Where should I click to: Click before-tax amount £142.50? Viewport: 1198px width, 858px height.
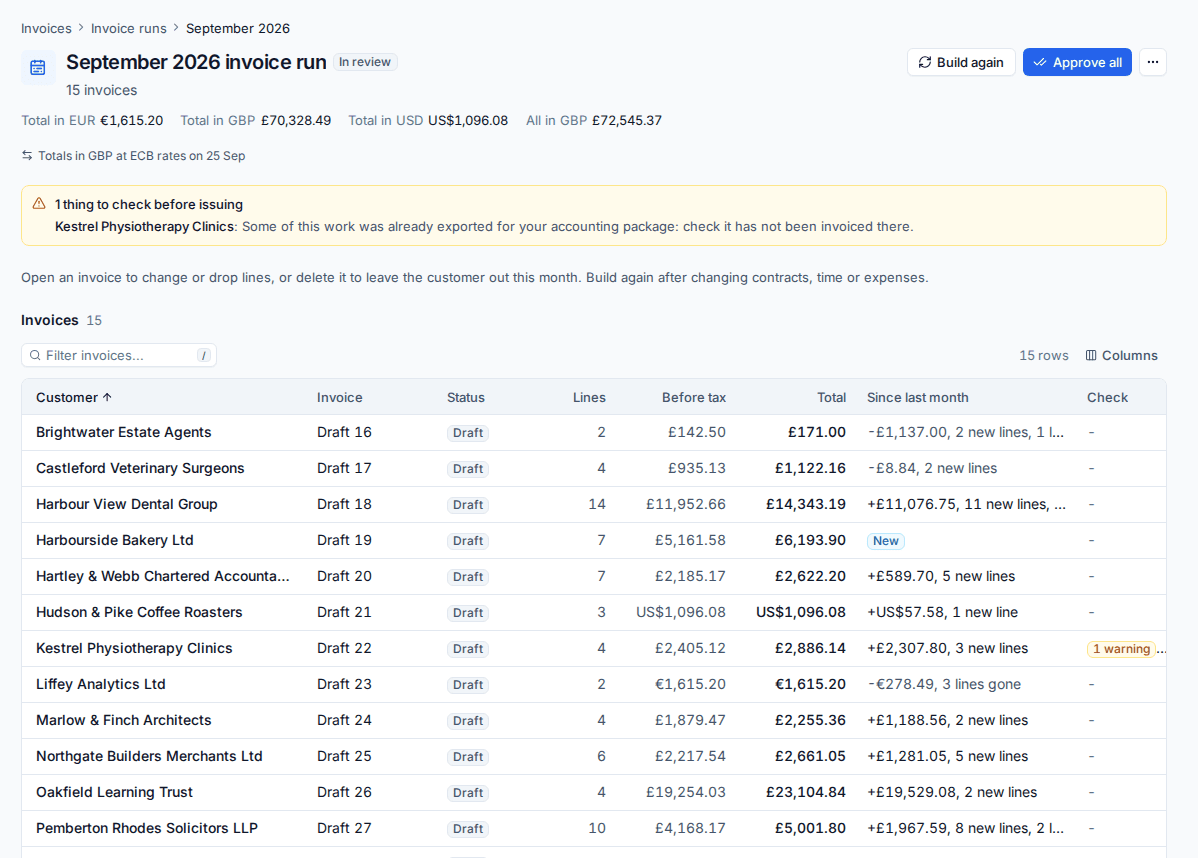[697, 432]
